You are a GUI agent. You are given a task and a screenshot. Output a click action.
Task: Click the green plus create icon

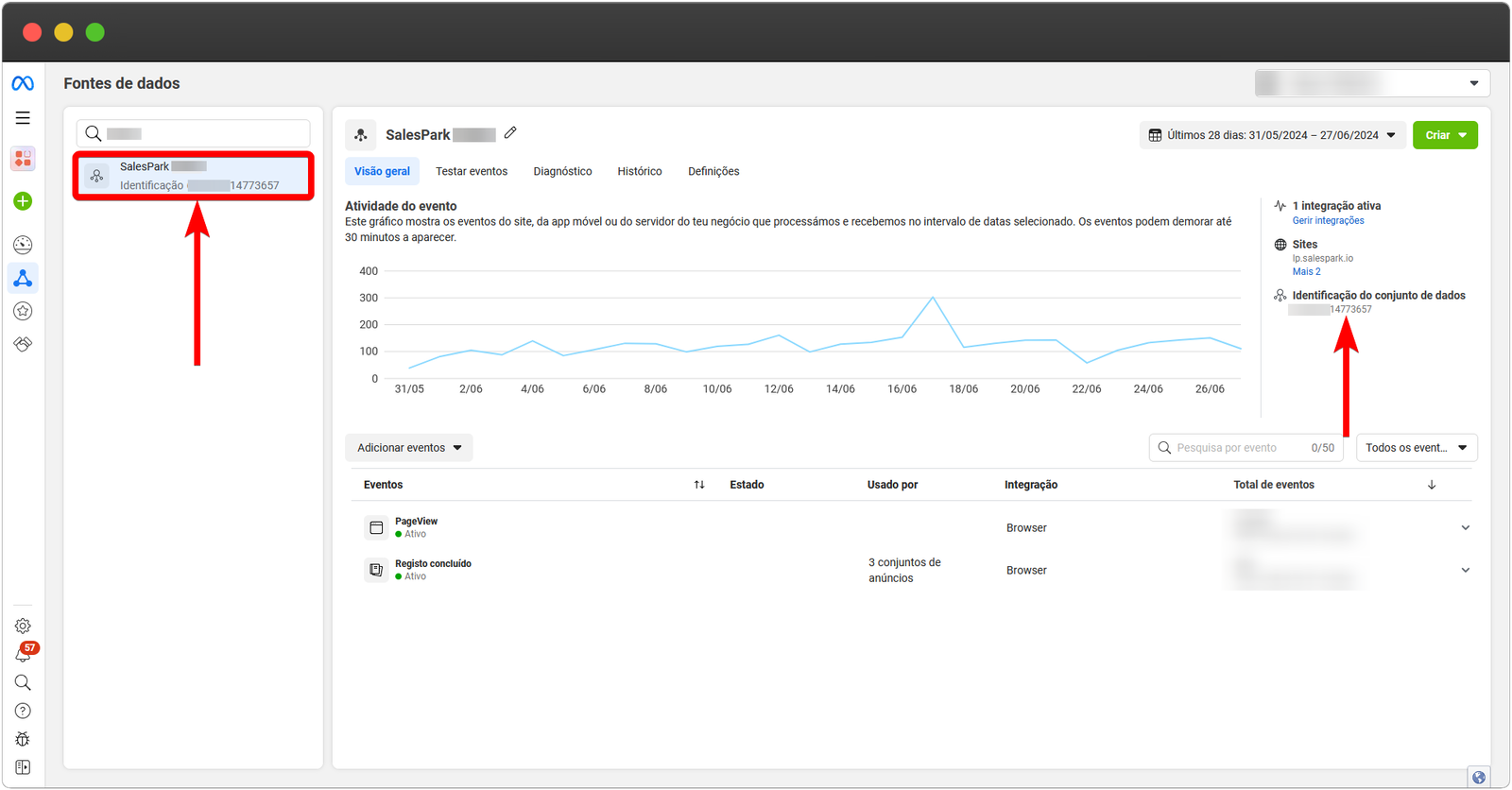(23, 201)
